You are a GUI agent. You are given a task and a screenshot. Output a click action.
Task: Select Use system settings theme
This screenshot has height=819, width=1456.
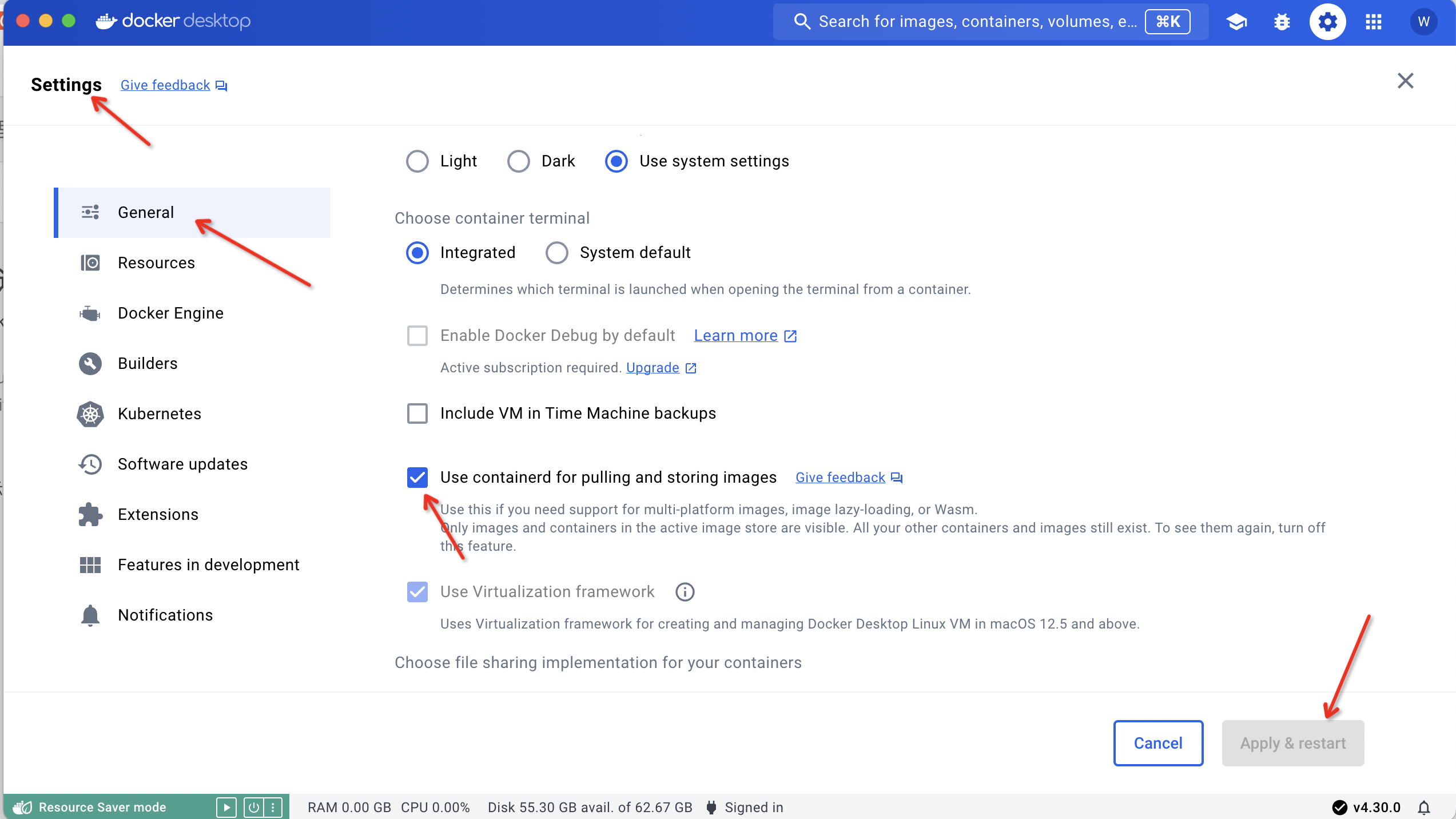click(x=616, y=161)
